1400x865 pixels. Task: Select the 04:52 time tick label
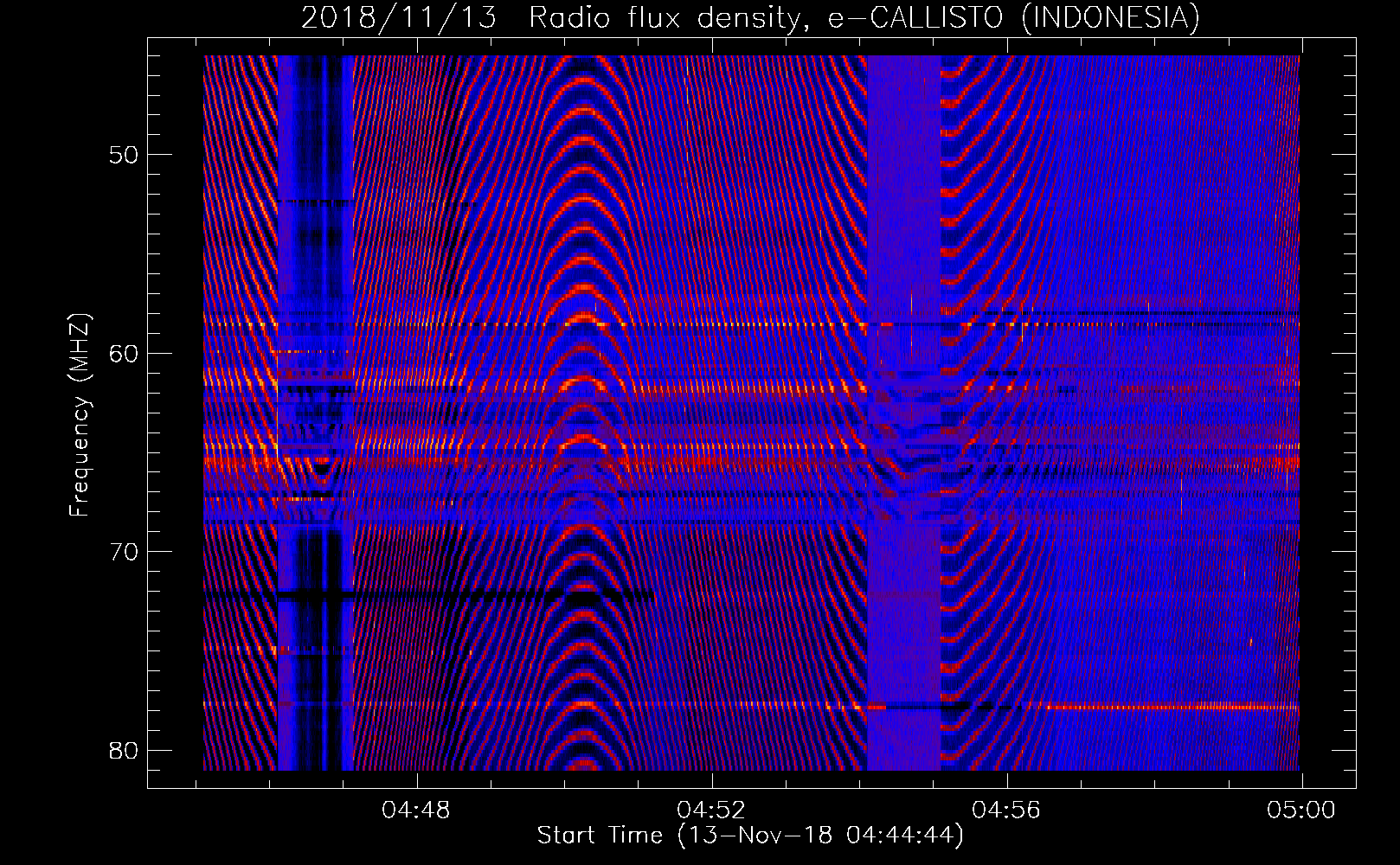click(711, 811)
